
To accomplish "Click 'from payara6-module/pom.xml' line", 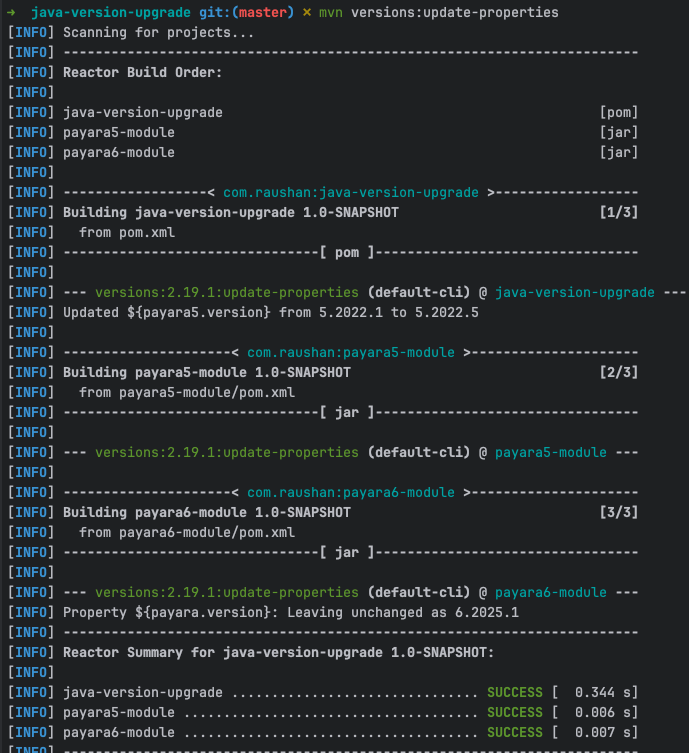I will coord(187,533).
